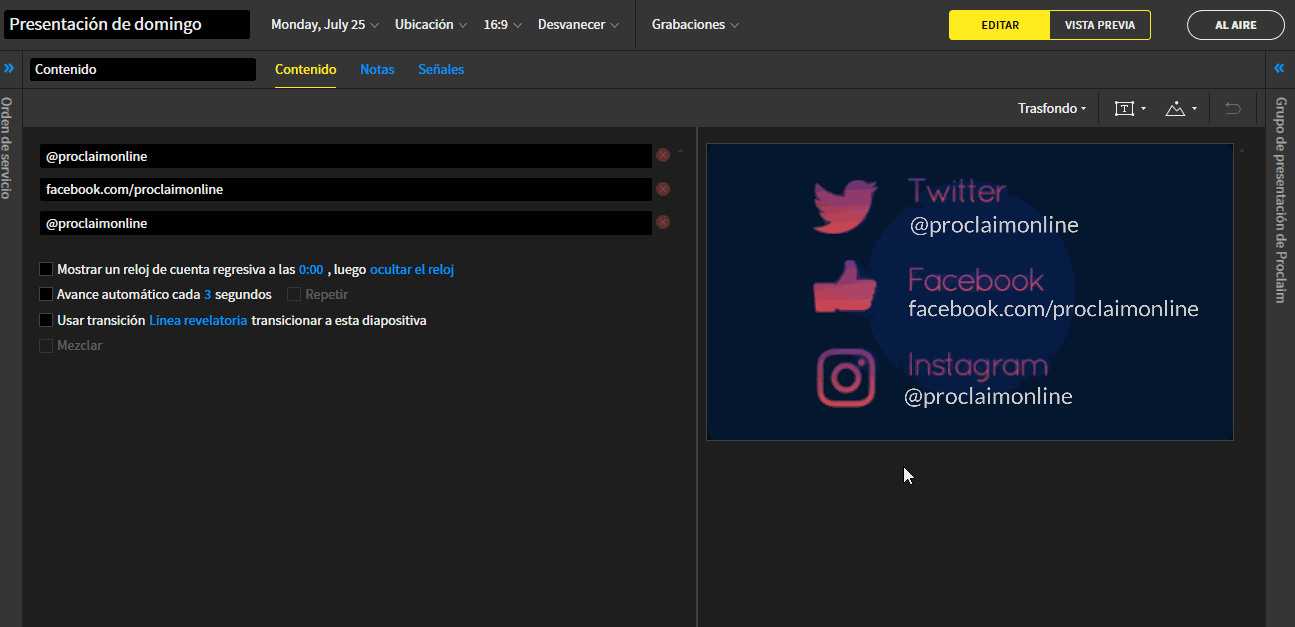Image resolution: width=1295 pixels, height=627 pixels.
Task: Open the Monday, July 25 date dropdown
Action: (325, 25)
